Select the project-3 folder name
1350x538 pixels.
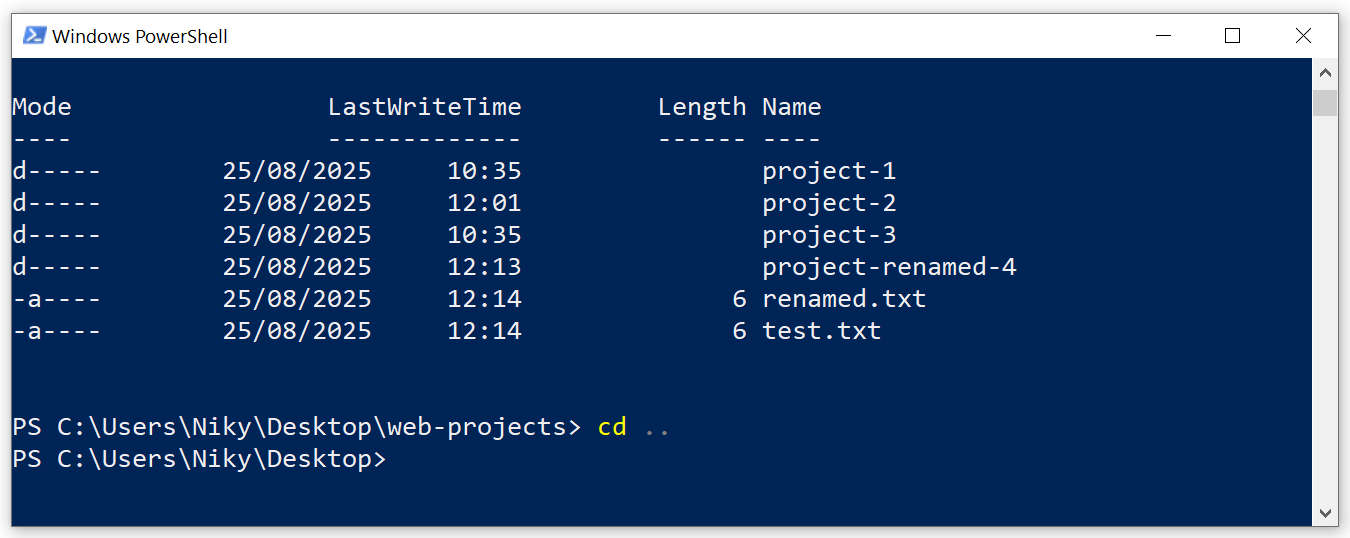[x=829, y=235]
